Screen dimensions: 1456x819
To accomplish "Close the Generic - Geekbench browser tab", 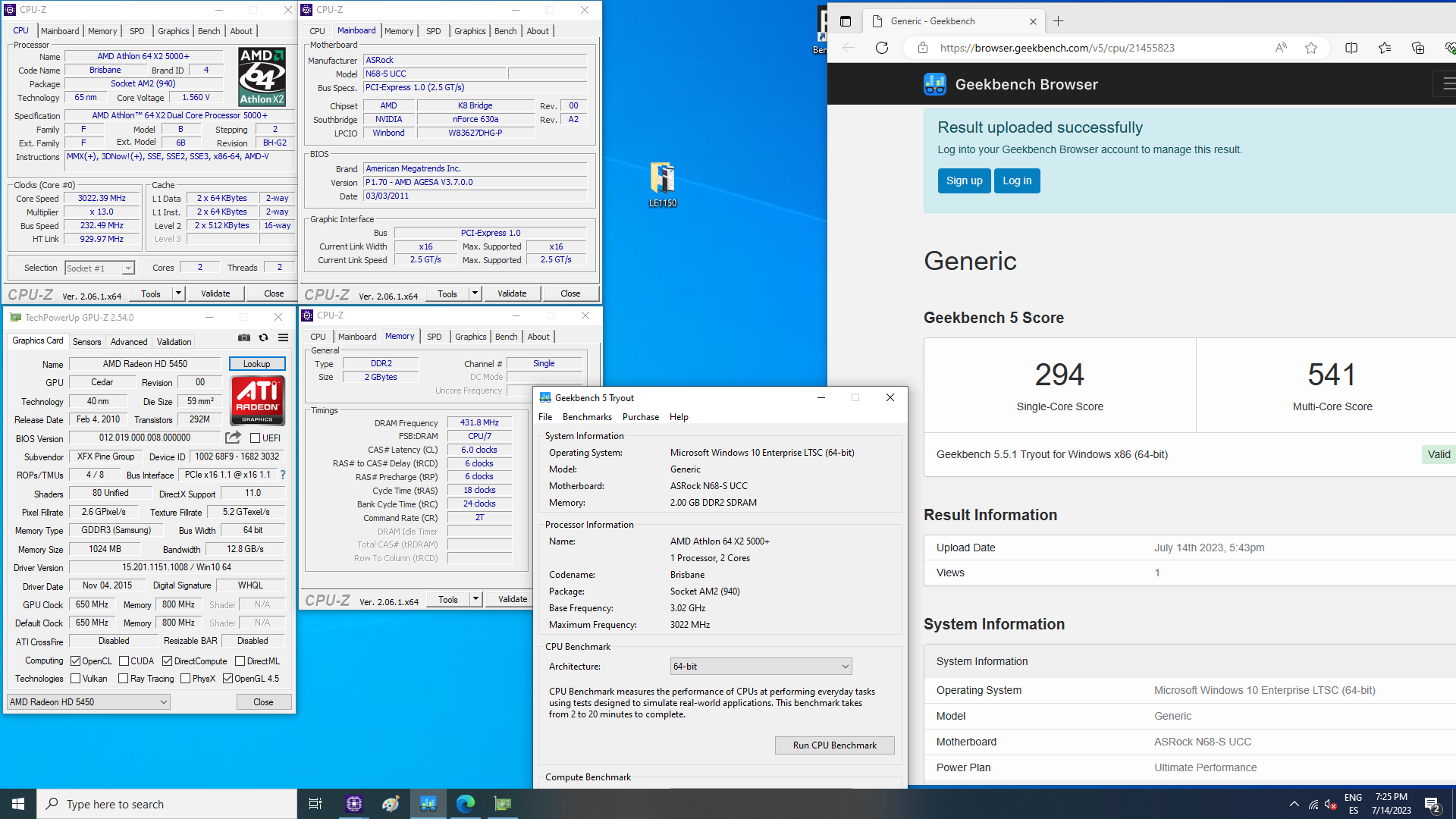I will 1033,21.
